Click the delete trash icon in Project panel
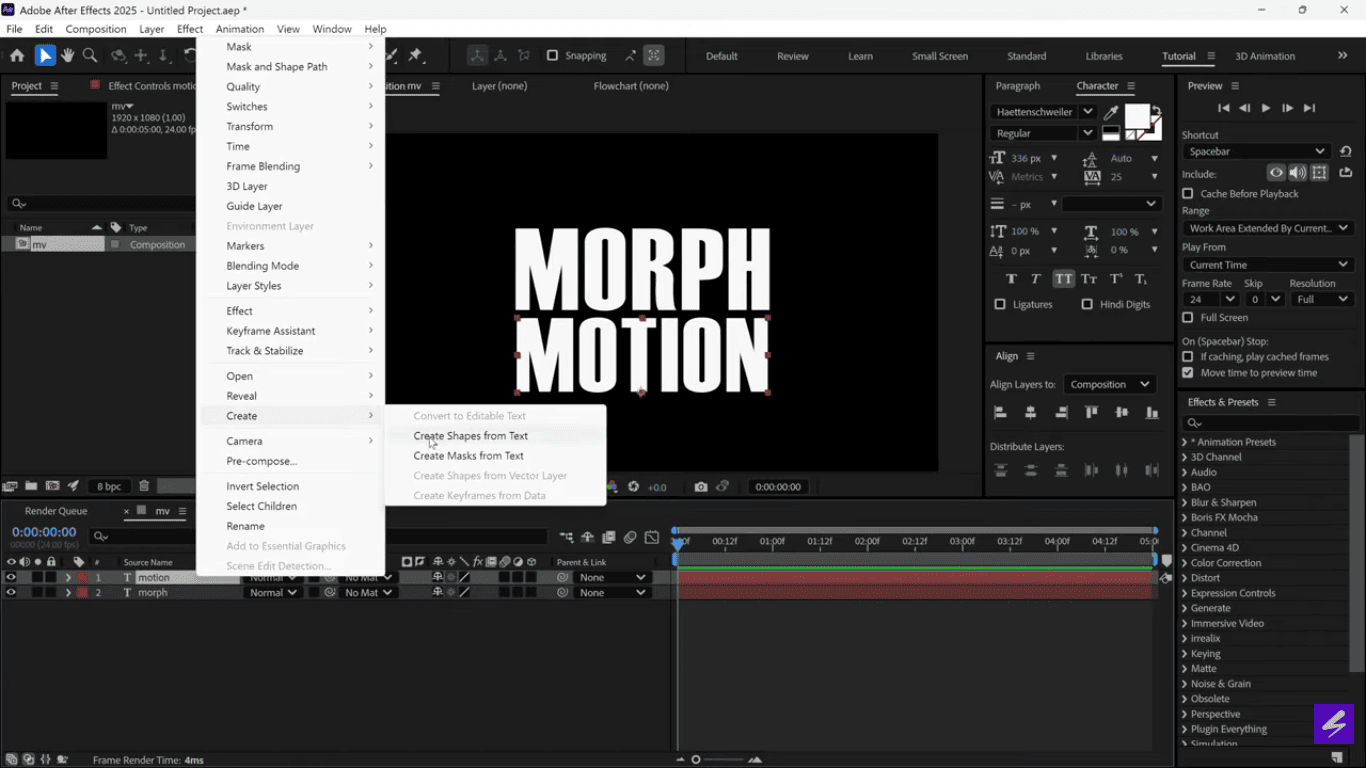 pyautogui.click(x=144, y=487)
